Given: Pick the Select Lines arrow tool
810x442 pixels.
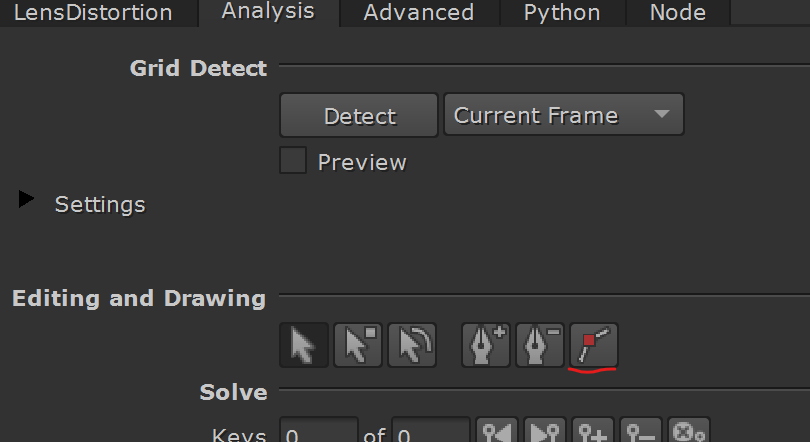Looking at the screenshot, I should (412, 345).
